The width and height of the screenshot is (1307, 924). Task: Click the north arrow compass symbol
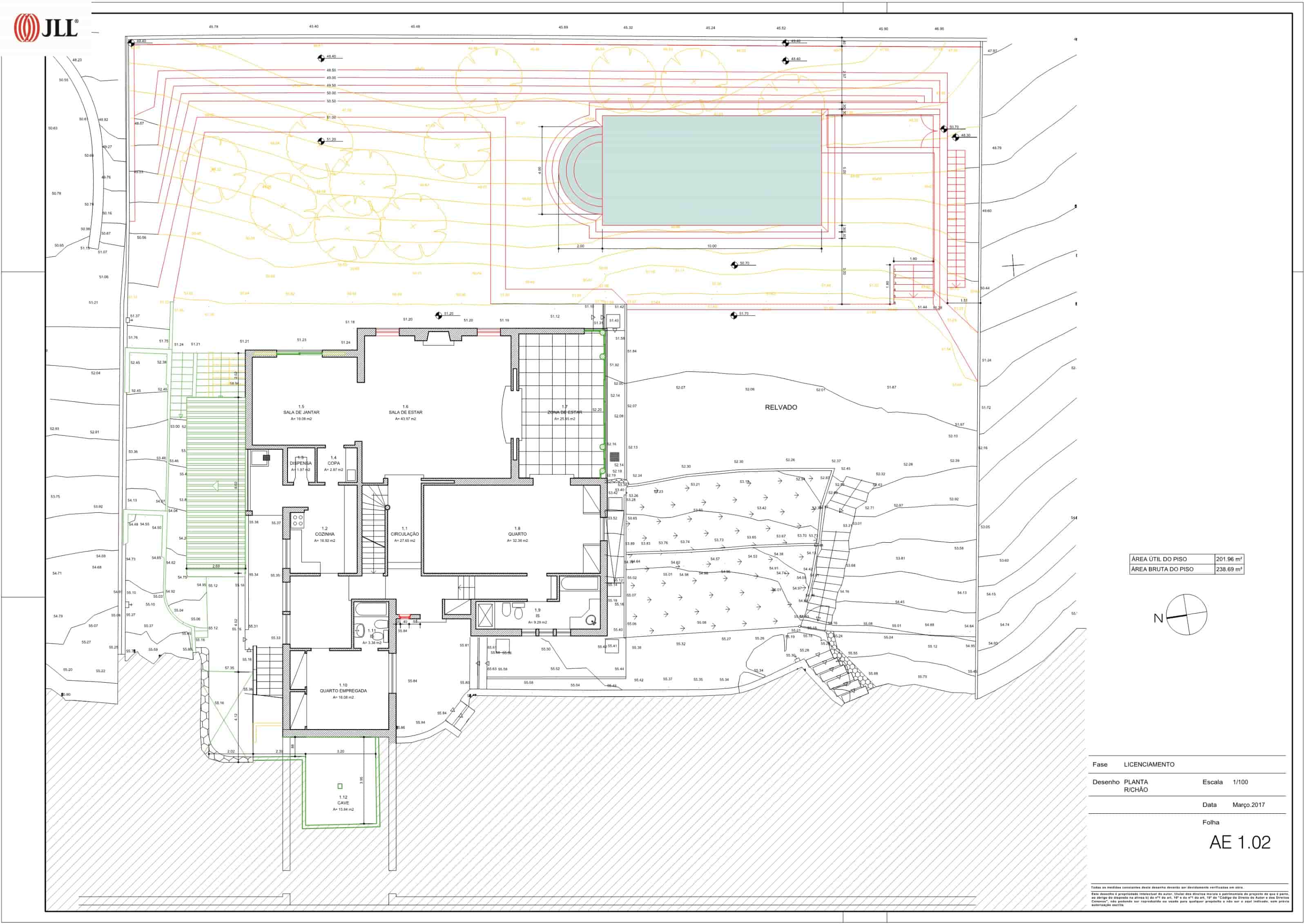1187,615
